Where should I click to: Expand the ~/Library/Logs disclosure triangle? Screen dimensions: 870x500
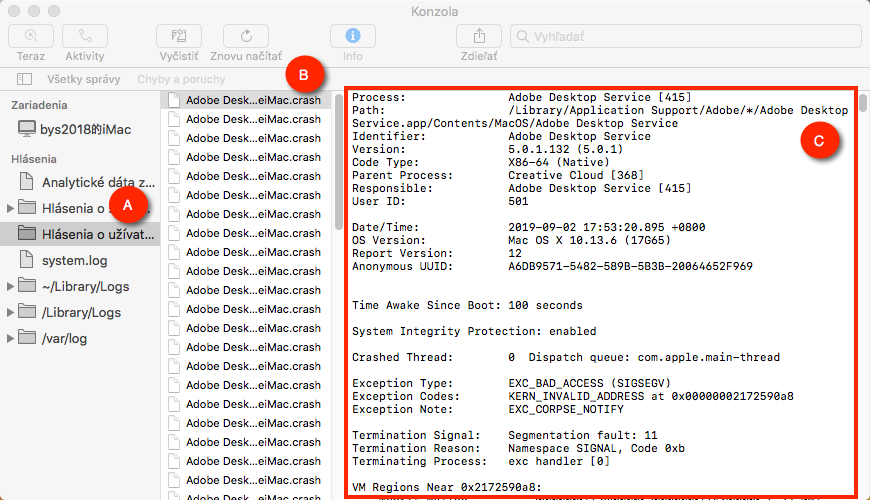[10, 286]
